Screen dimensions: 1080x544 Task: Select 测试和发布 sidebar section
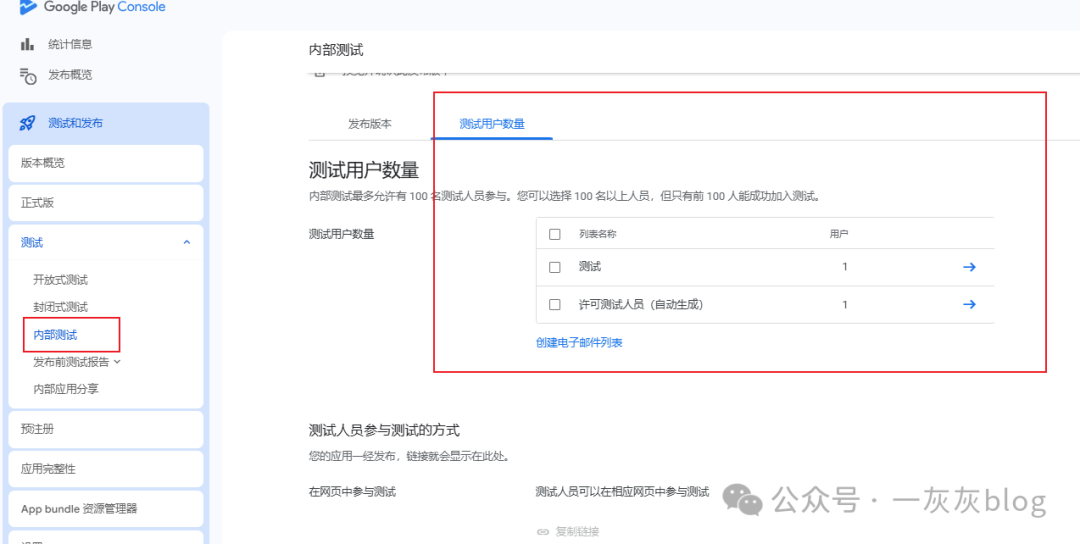pos(106,123)
